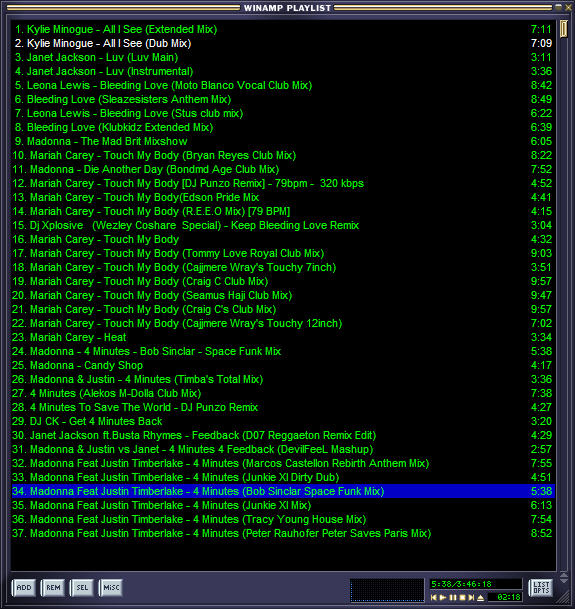Skip to next track mini button
Viewport: 575px width, 609px height.
point(471,597)
